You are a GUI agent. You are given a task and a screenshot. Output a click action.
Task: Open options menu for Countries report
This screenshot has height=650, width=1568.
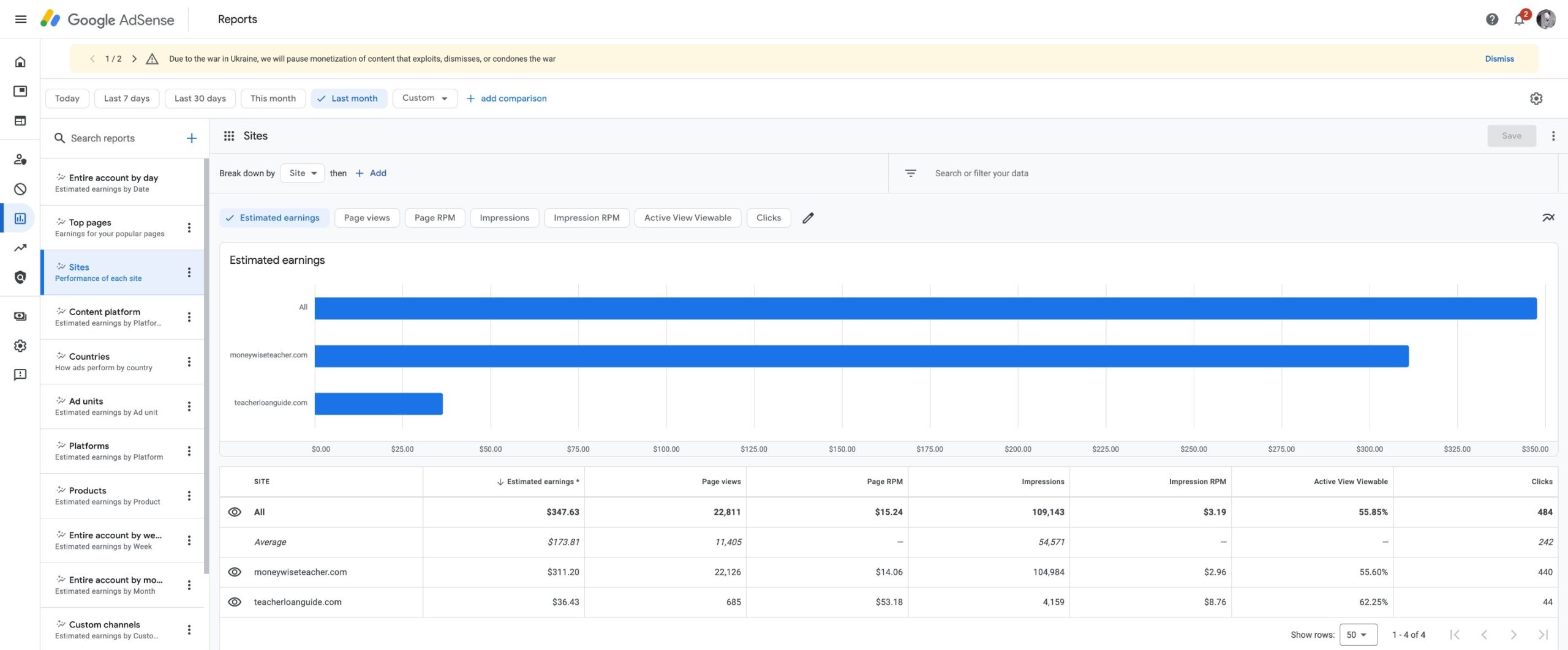[x=189, y=362]
